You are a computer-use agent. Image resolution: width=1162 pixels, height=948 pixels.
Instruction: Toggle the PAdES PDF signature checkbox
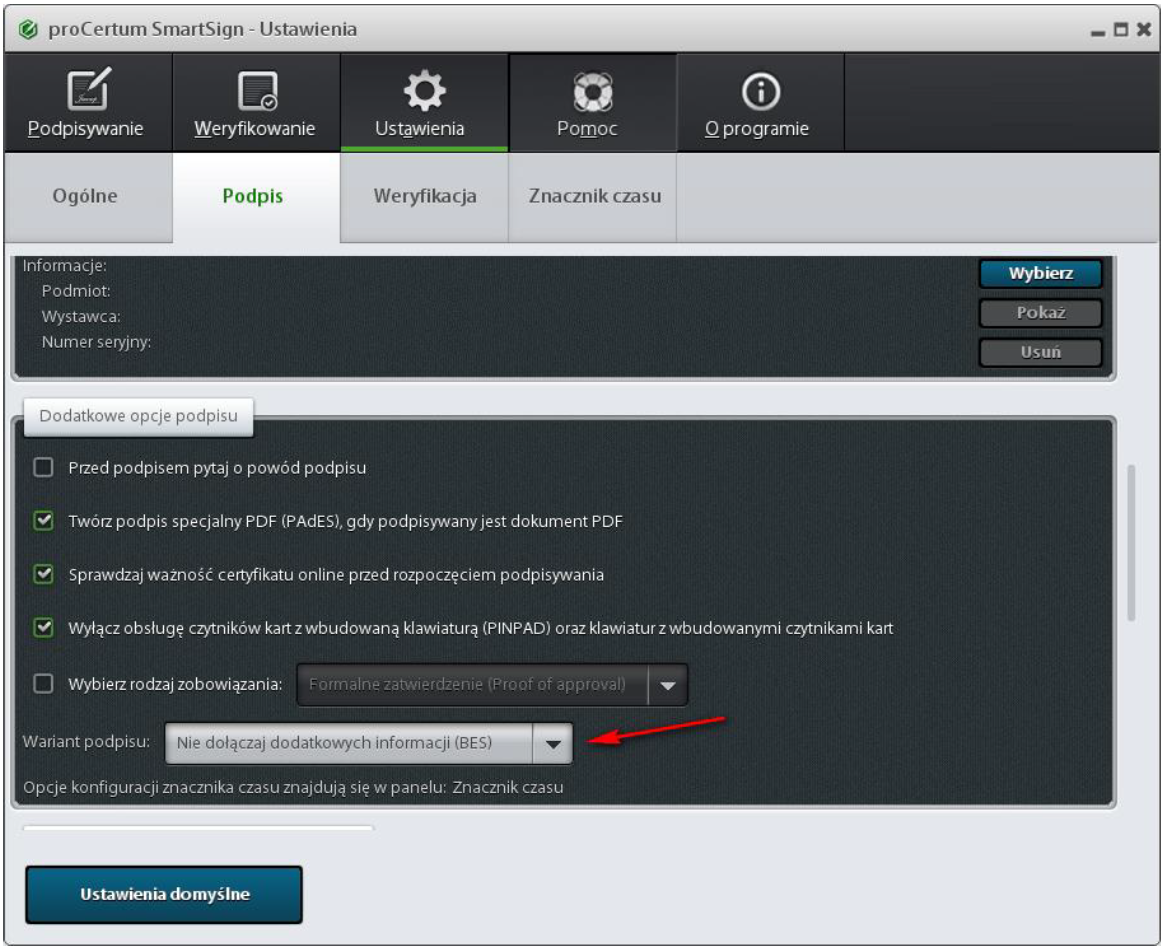pos(44,521)
